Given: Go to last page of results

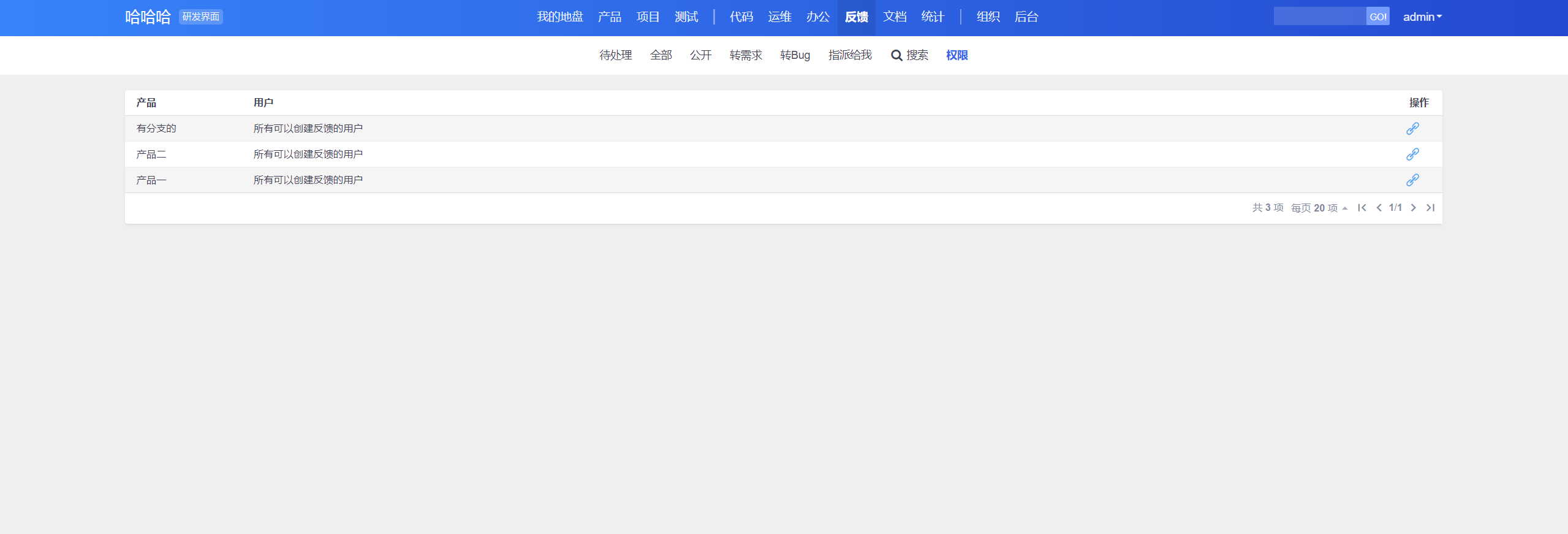Looking at the screenshot, I should pyautogui.click(x=1430, y=208).
